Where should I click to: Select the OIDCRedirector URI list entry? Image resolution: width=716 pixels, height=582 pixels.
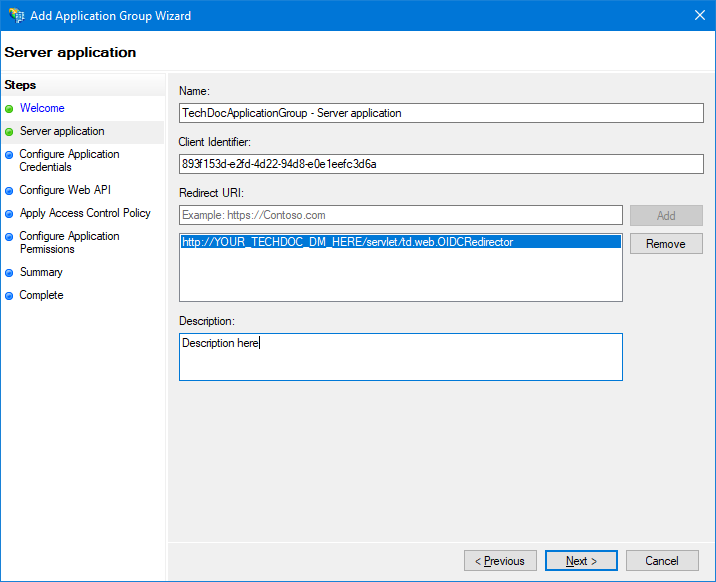pos(401,241)
